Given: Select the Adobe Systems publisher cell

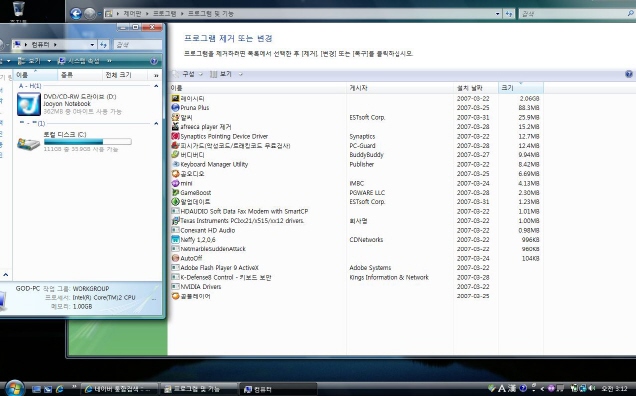Looking at the screenshot, I should 370,267.
